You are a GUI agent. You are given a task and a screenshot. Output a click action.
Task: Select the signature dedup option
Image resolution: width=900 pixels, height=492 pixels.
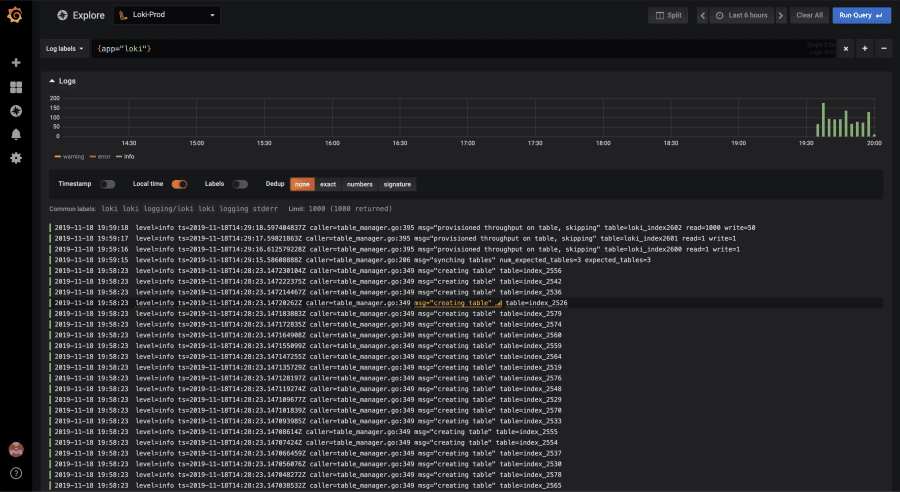pyautogui.click(x=397, y=184)
